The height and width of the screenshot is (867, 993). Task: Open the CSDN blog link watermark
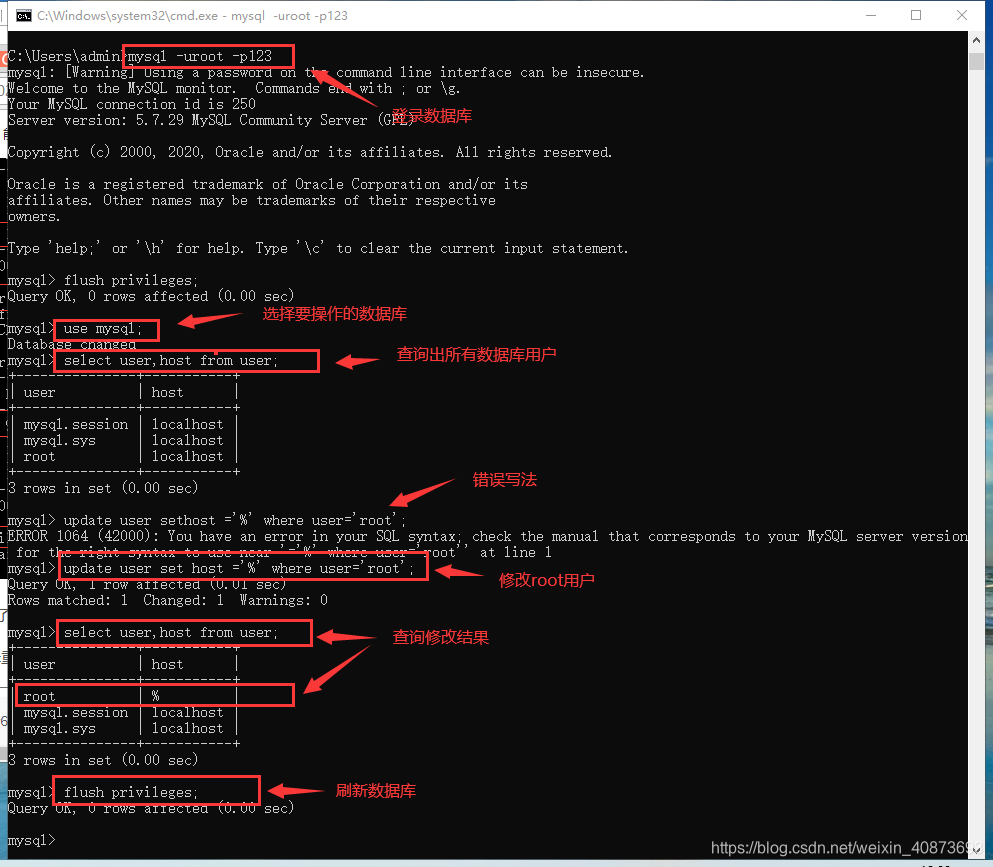843,847
